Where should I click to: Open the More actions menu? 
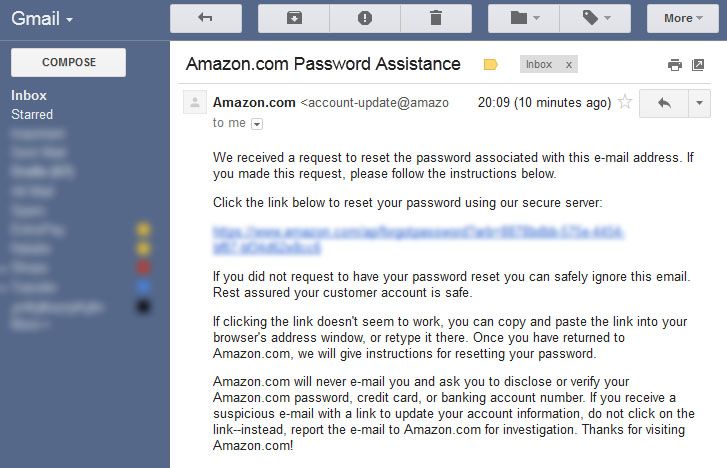683,19
